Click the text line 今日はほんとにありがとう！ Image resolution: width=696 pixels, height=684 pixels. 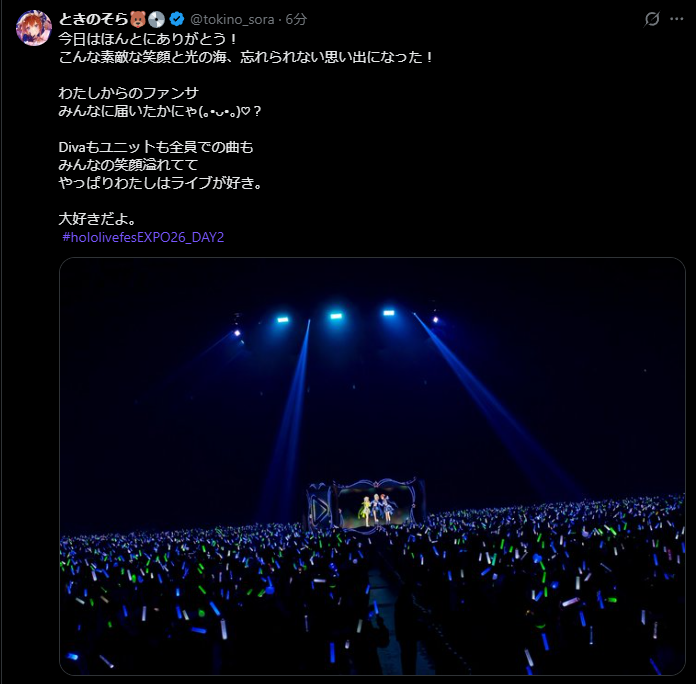[149, 39]
